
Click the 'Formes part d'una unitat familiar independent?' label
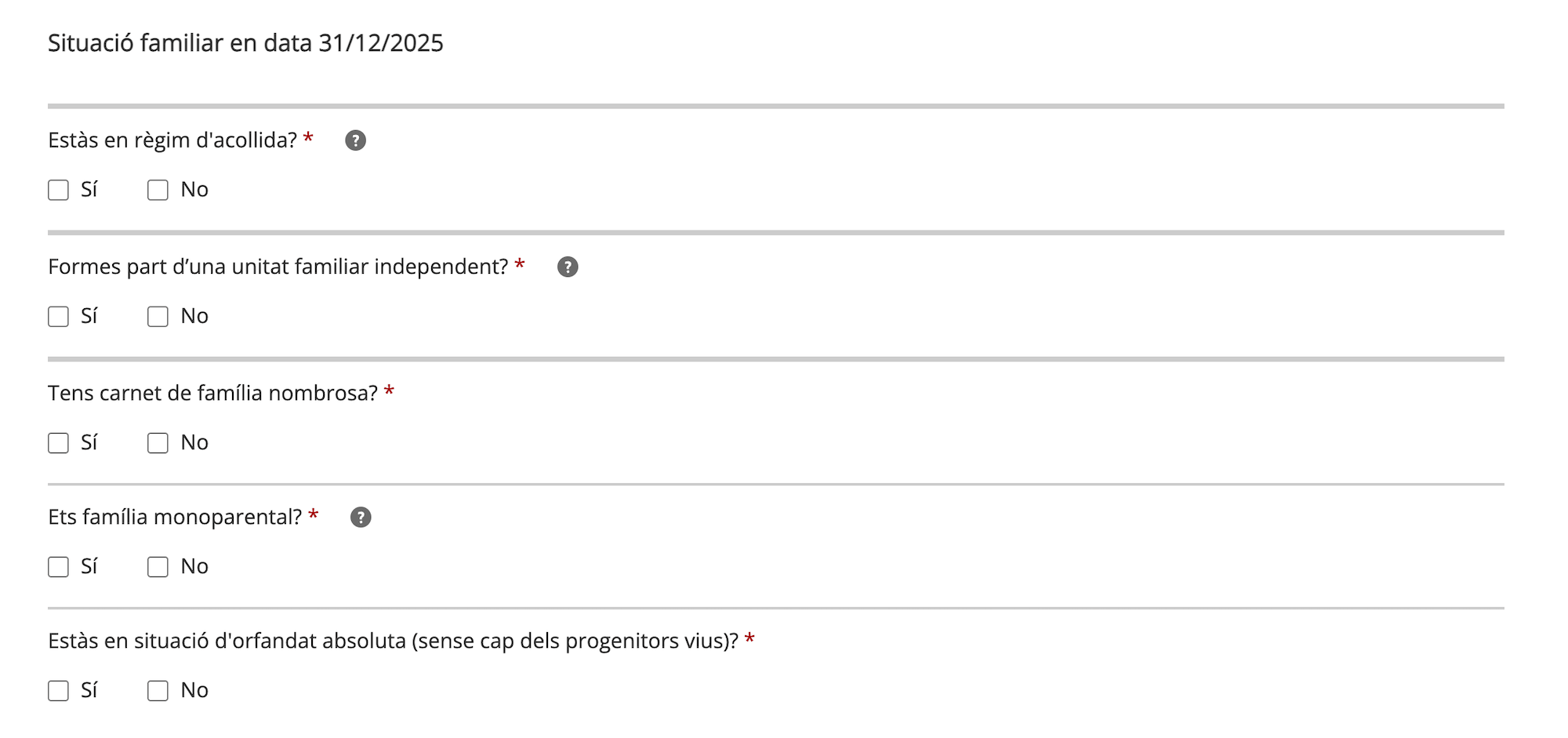click(278, 267)
